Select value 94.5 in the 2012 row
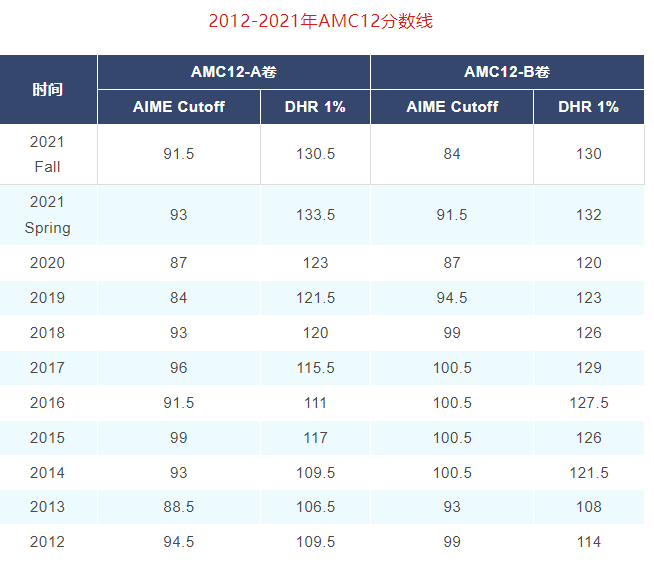This screenshot has width=654, height=566. pos(179,542)
